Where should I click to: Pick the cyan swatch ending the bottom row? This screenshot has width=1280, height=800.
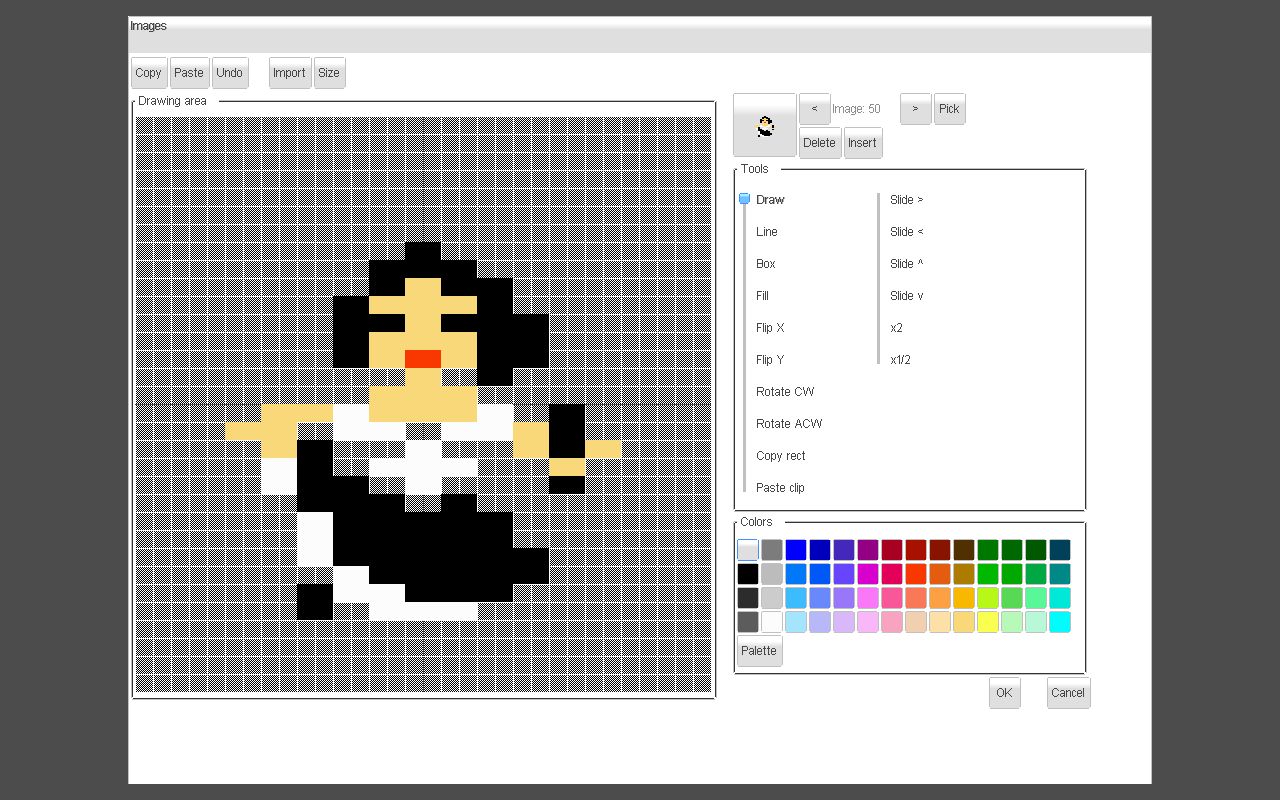pyautogui.click(x=1060, y=622)
